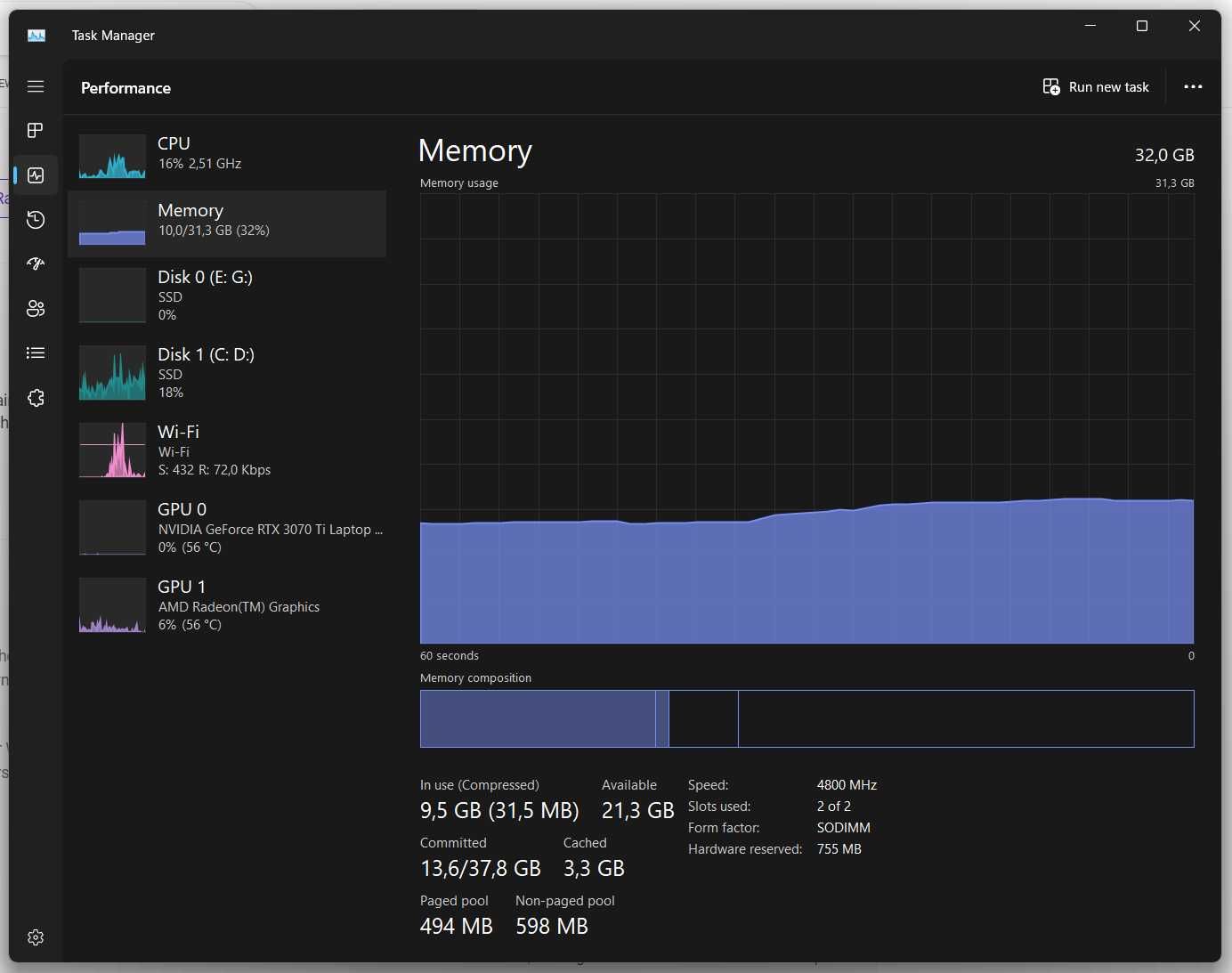Select the Performance page icon in sidebar
1232x973 pixels.
[36, 175]
